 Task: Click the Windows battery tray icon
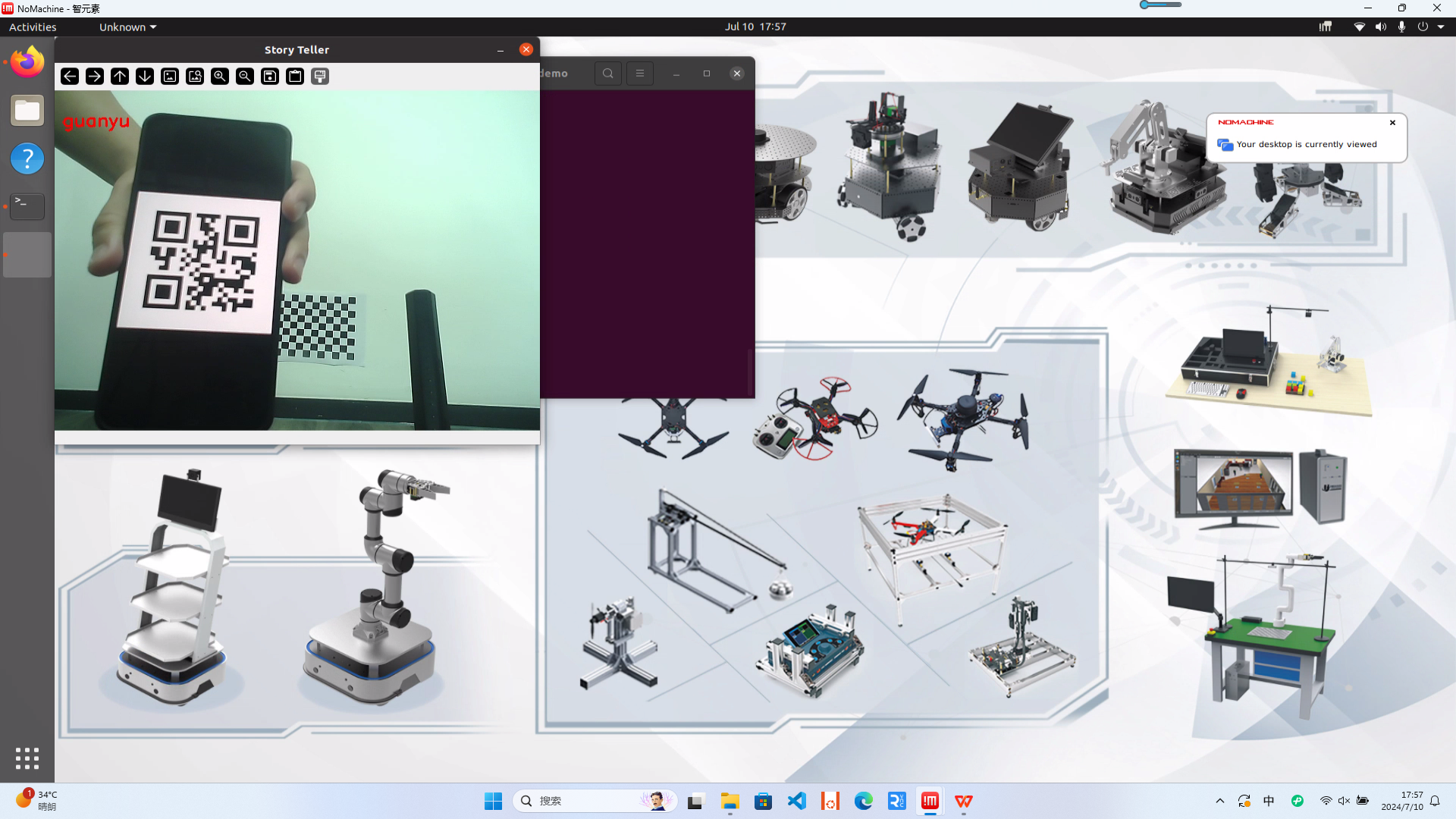pyautogui.click(x=1363, y=801)
